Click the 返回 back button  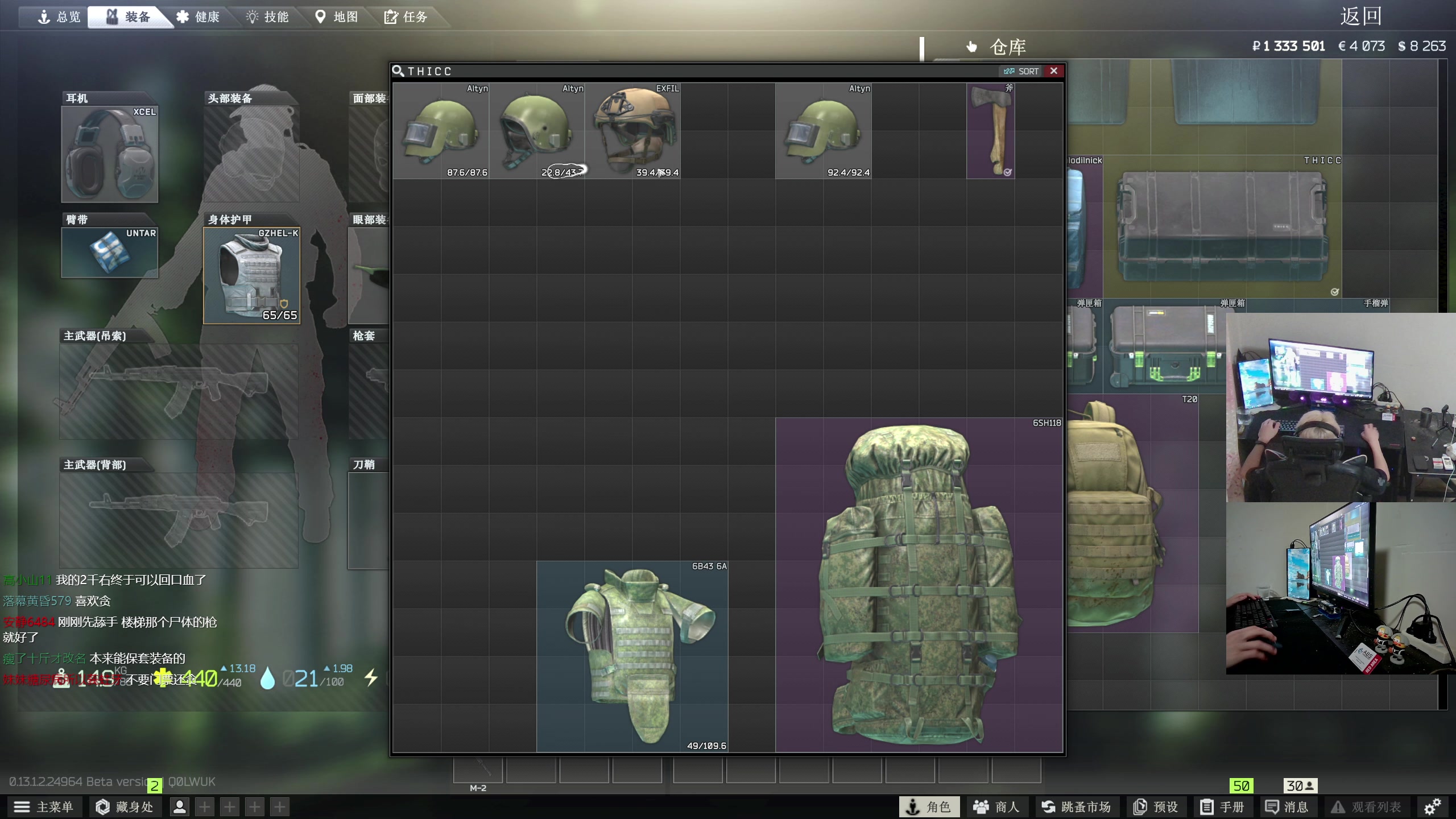(1360, 16)
